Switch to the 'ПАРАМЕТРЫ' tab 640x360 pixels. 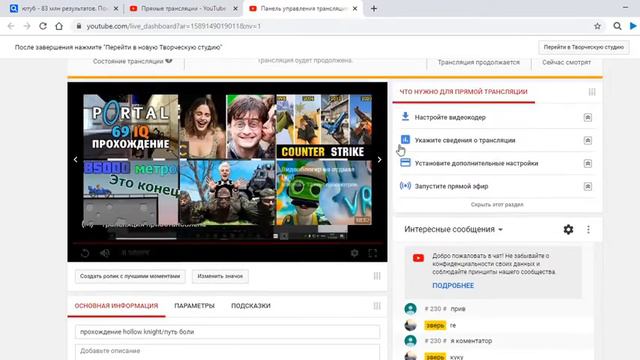(x=194, y=306)
